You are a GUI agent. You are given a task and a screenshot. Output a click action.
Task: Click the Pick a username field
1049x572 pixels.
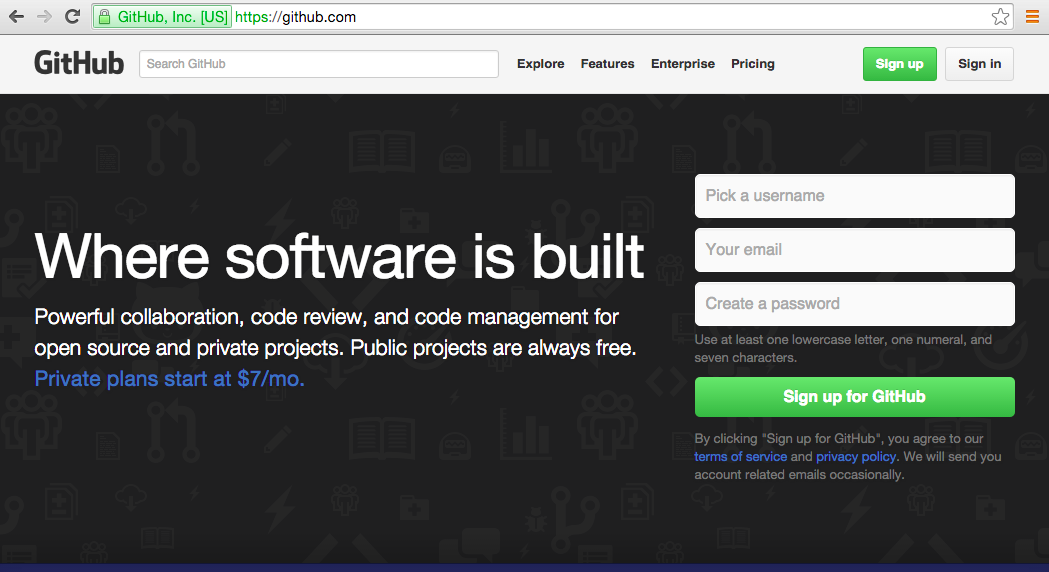854,196
